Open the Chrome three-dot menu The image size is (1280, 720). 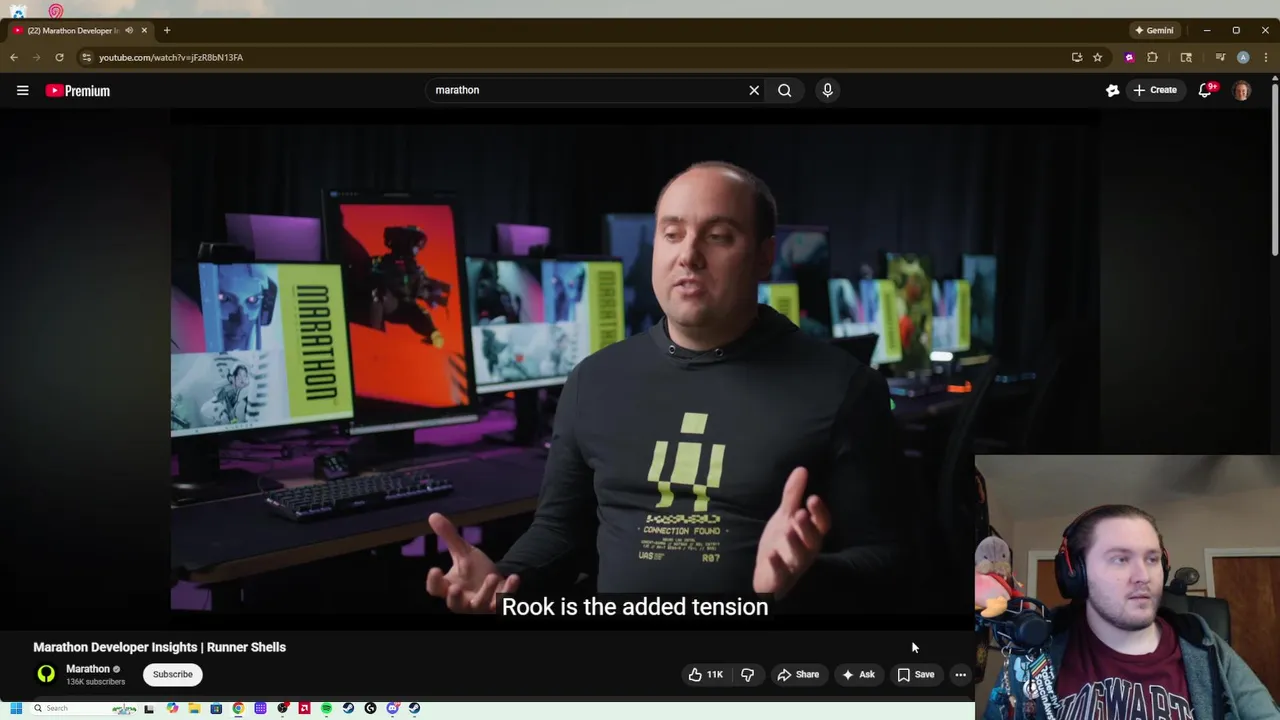(x=1266, y=57)
